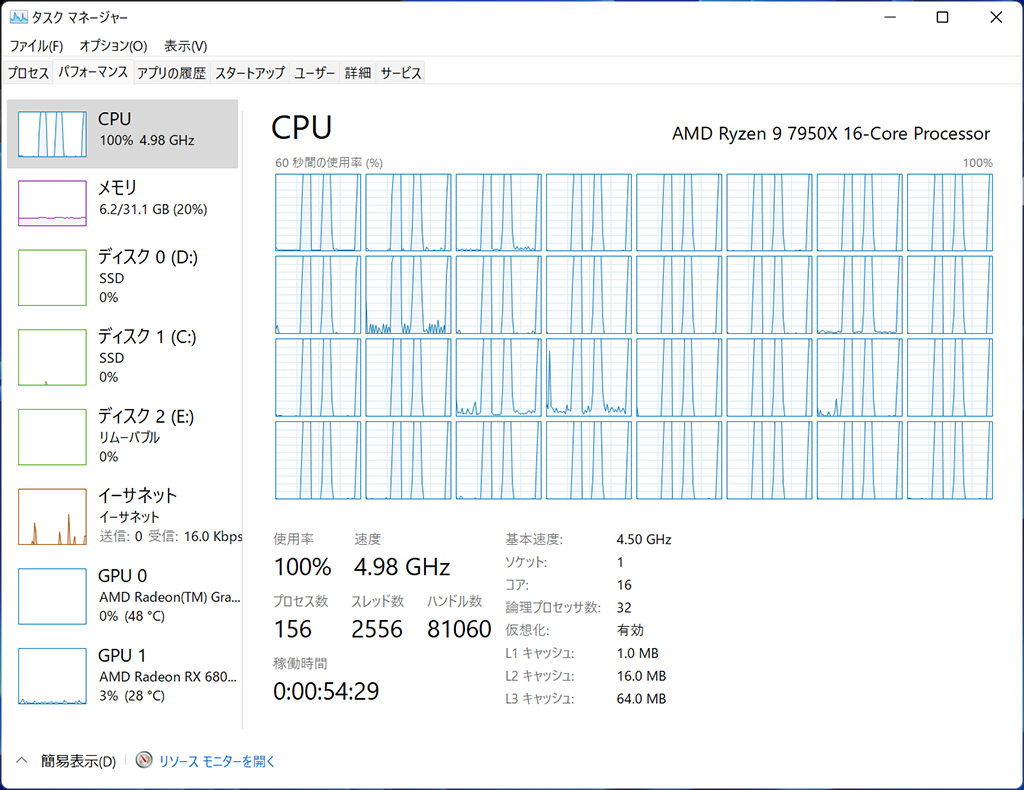Open リソース モニターを開く link

pos(217,761)
